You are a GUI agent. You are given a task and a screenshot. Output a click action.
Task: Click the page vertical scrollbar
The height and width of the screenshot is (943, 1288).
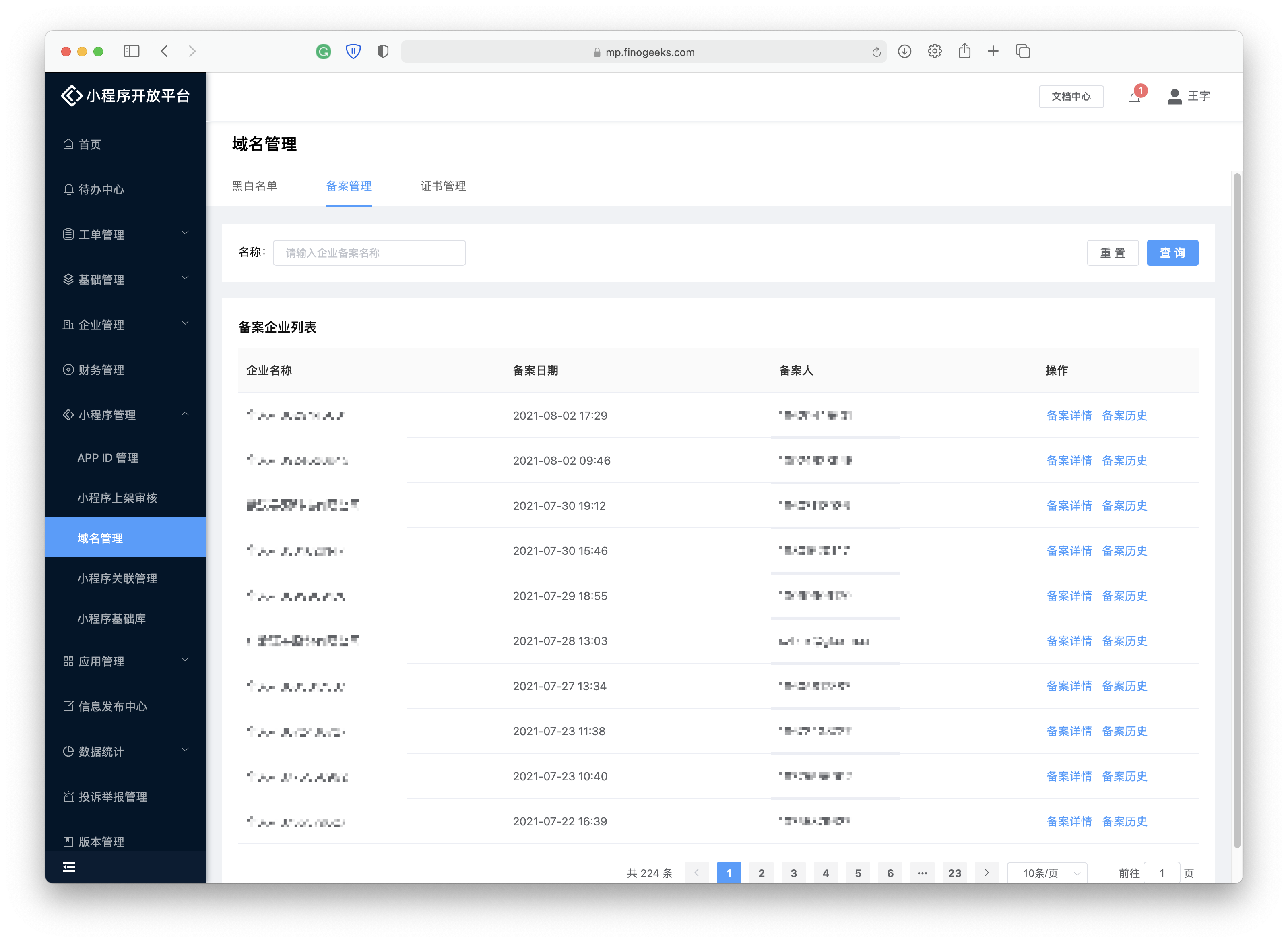[x=1236, y=510]
